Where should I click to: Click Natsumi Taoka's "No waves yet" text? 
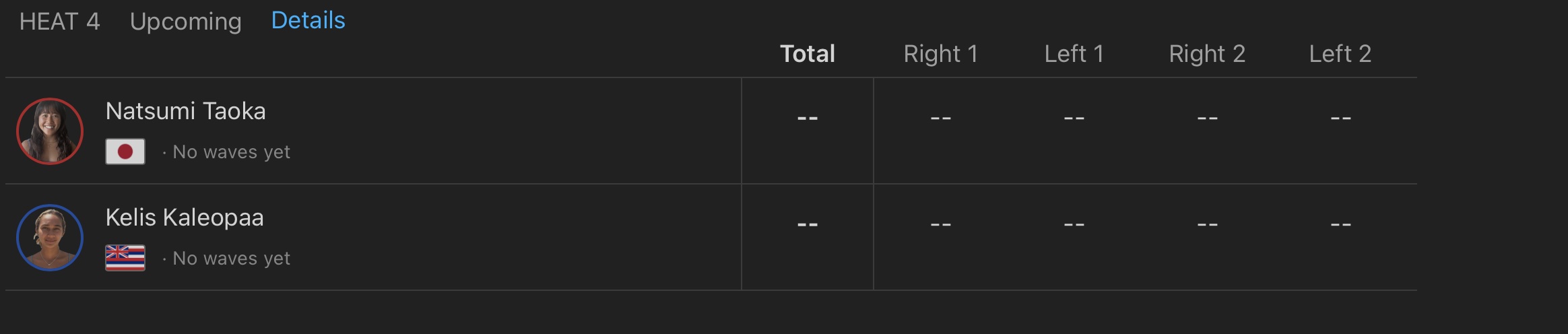(x=231, y=152)
